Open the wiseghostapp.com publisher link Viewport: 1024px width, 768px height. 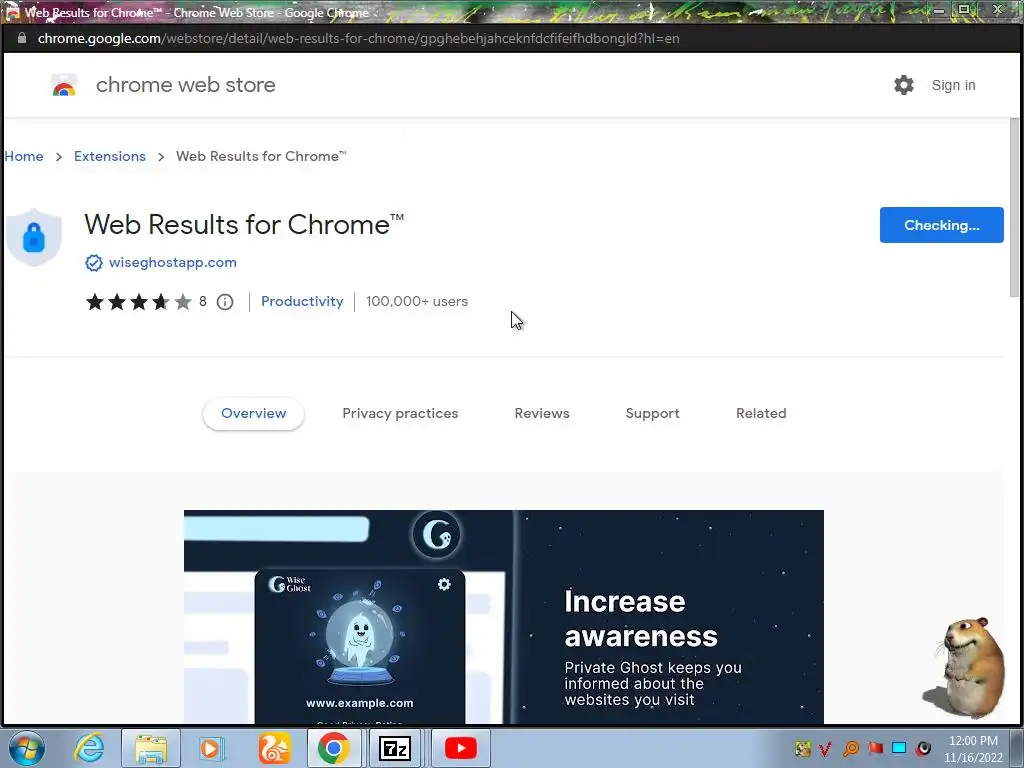pos(172,263)
